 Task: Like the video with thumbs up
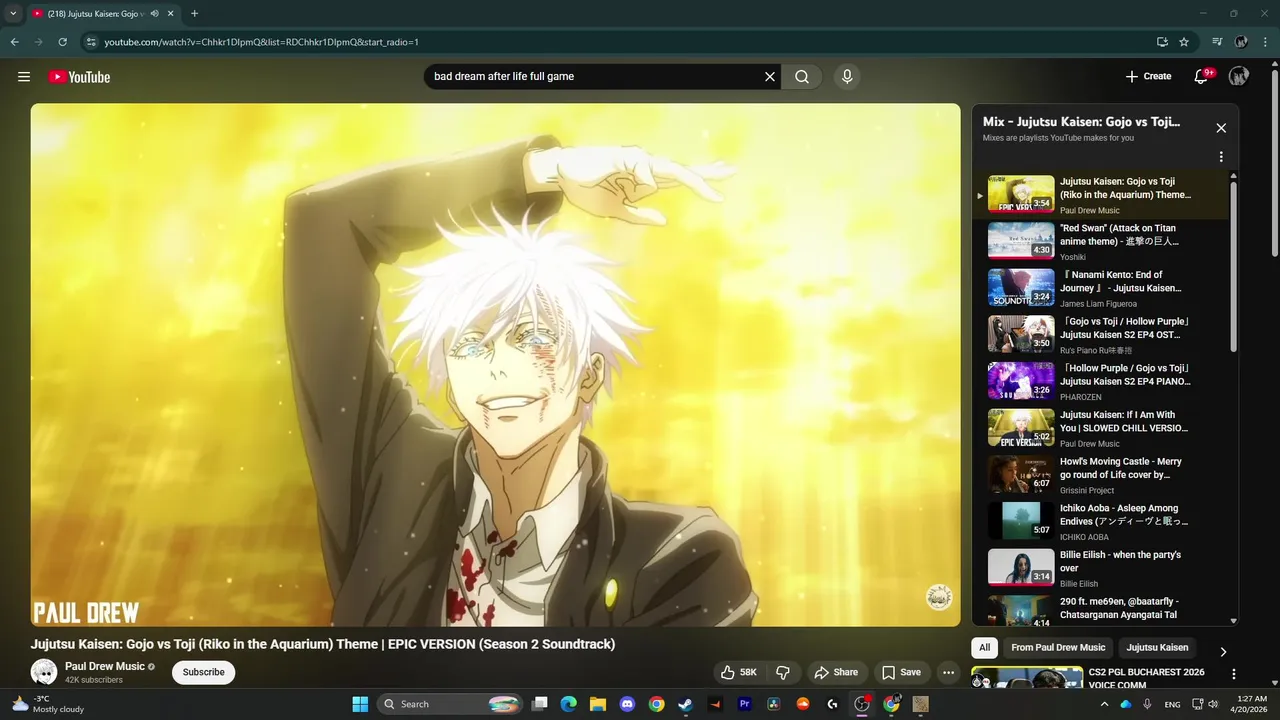click(x=739, y=673)
